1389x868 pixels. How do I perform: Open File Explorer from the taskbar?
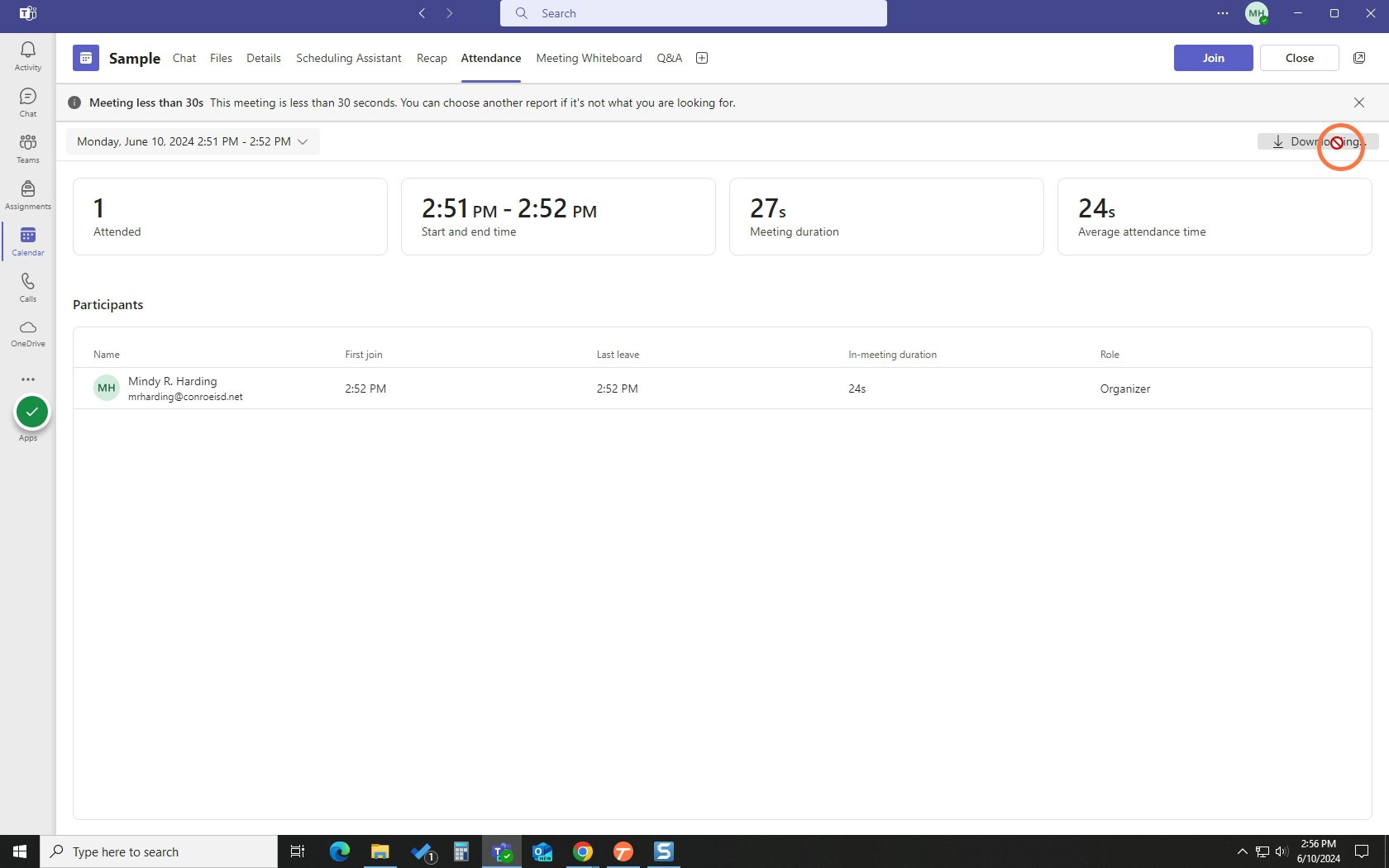(379, 851)
